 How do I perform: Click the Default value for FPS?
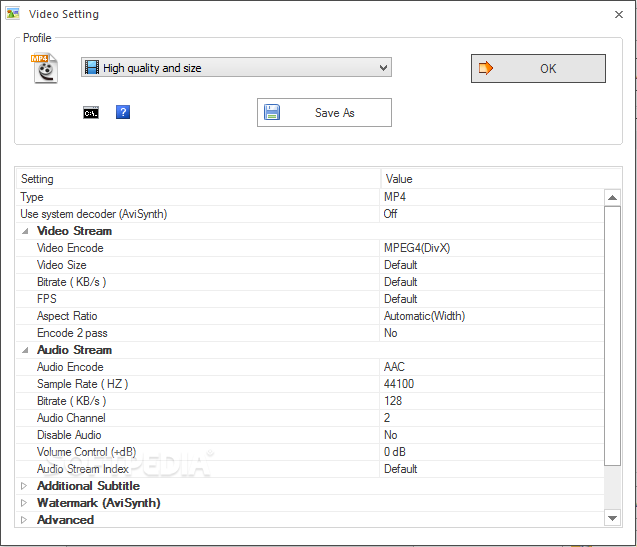(401, 299)
